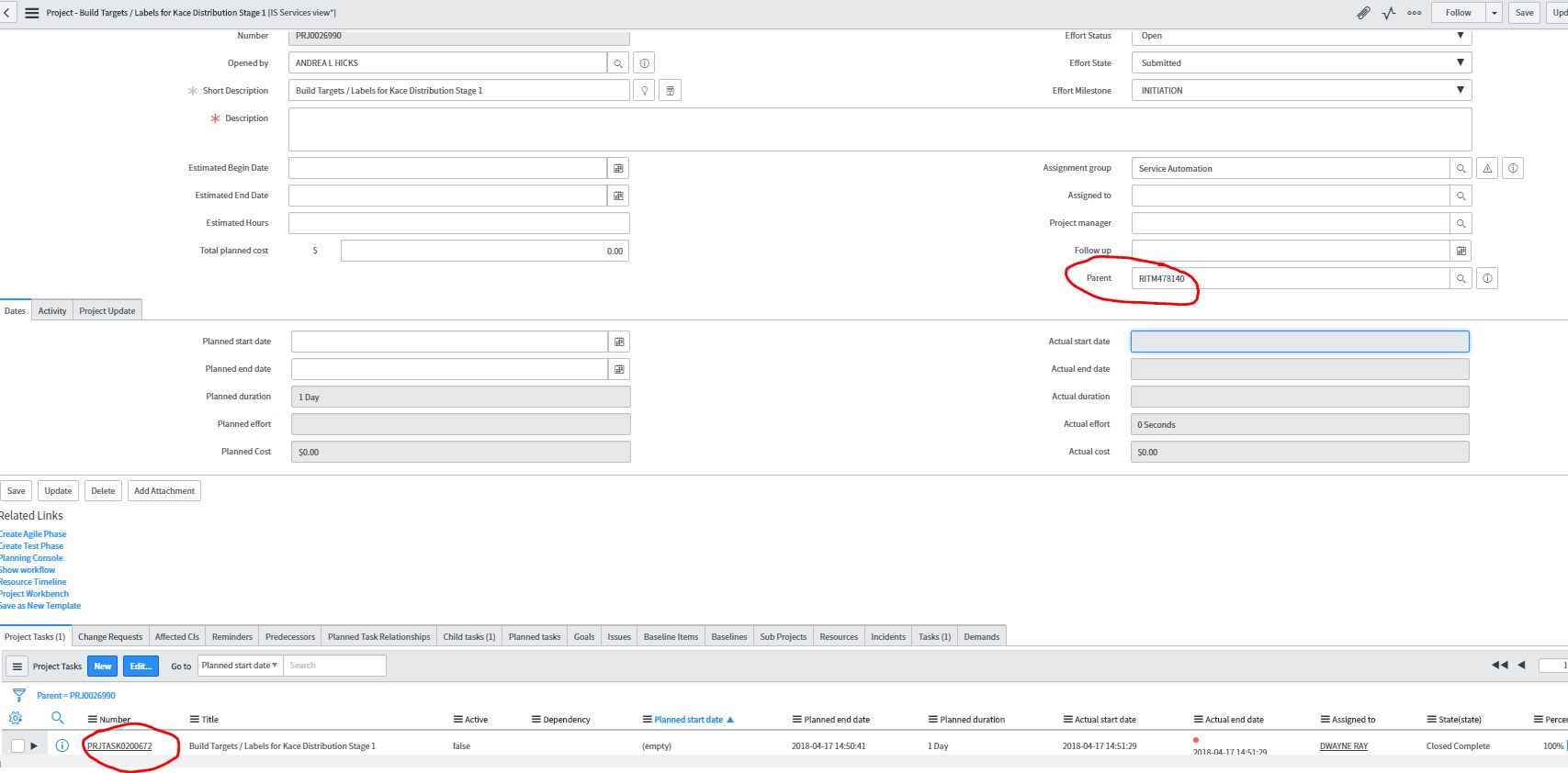Show info for Opened by user

click(x=645, y=63)
